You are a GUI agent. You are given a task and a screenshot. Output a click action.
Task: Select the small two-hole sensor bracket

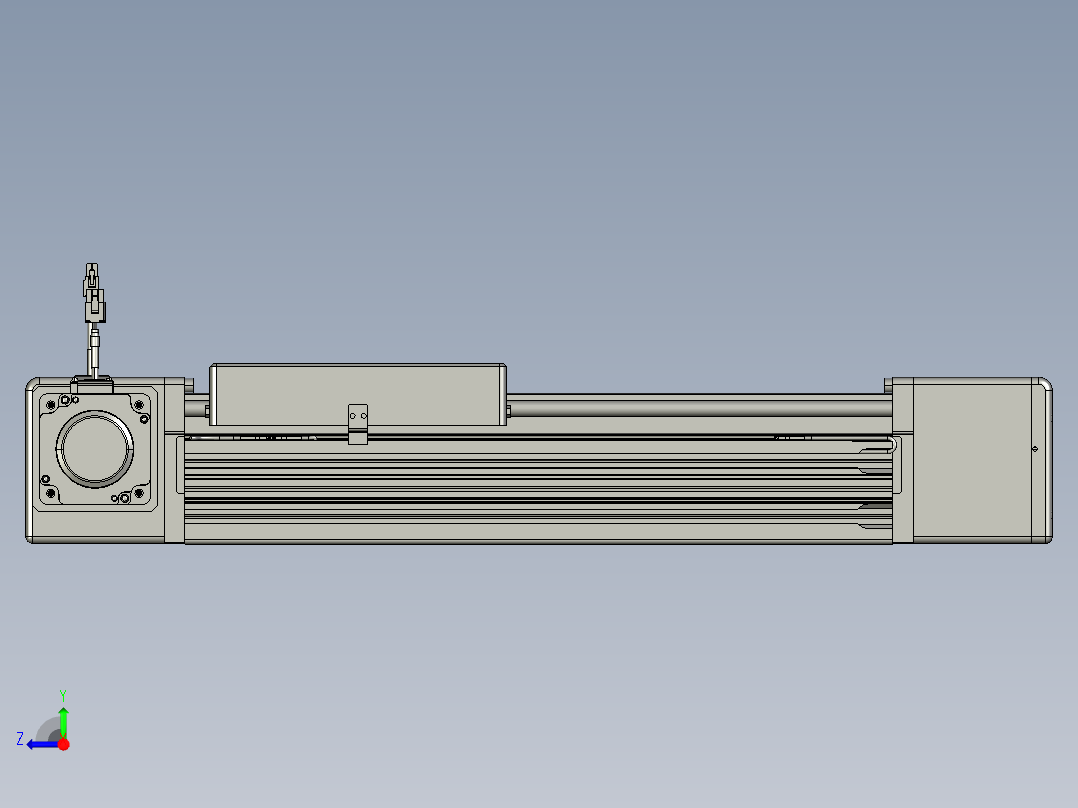(358, 424)
